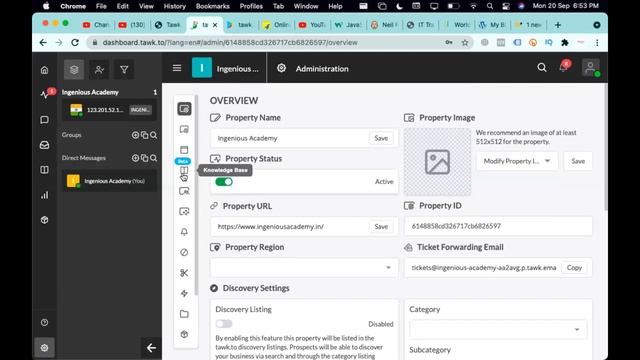Open the home dashboard icon
The width and height of the screenshot is (640, 360).
[44, 70]
